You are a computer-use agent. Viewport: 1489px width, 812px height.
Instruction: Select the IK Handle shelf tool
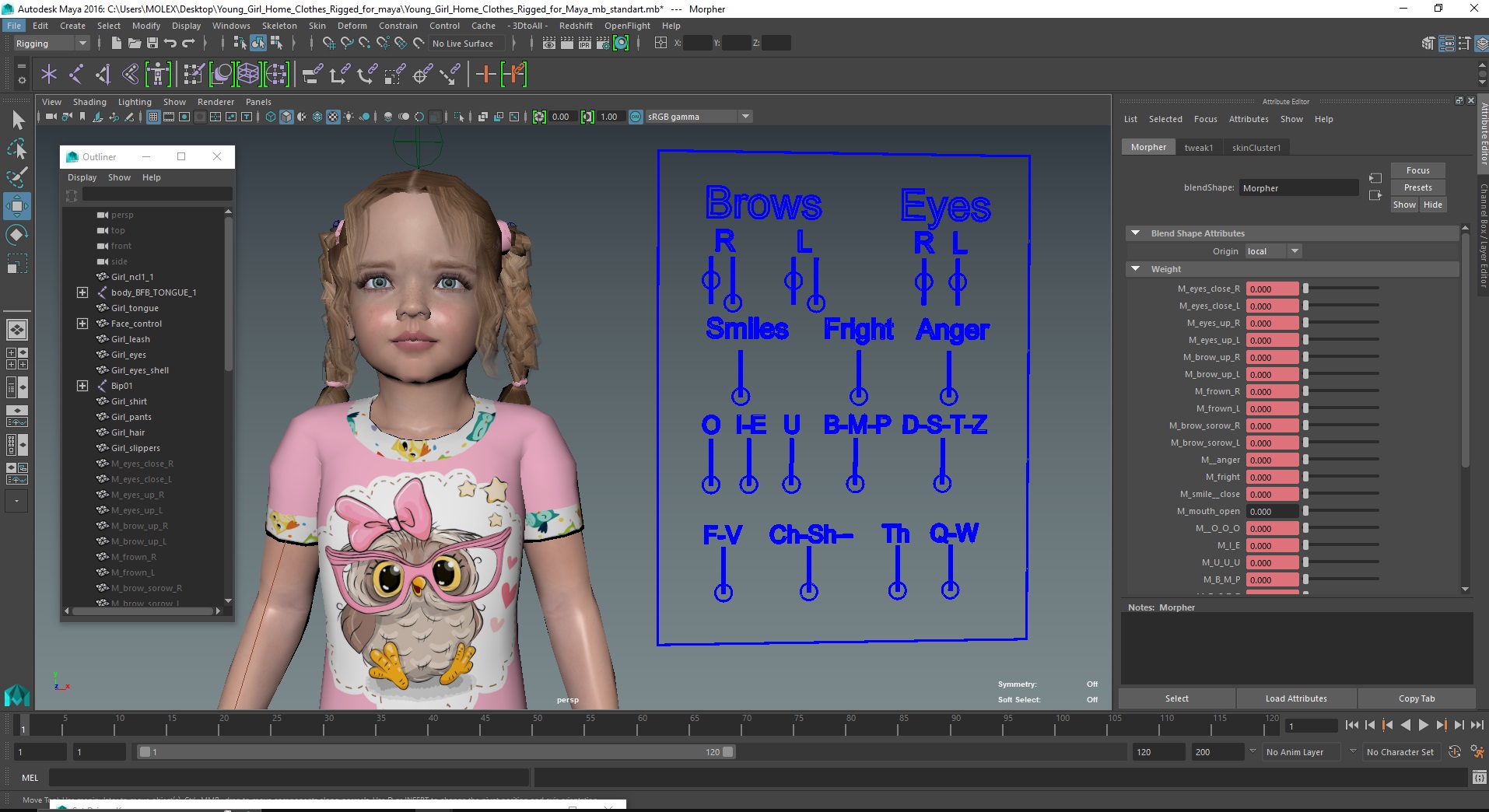[103, 75]
